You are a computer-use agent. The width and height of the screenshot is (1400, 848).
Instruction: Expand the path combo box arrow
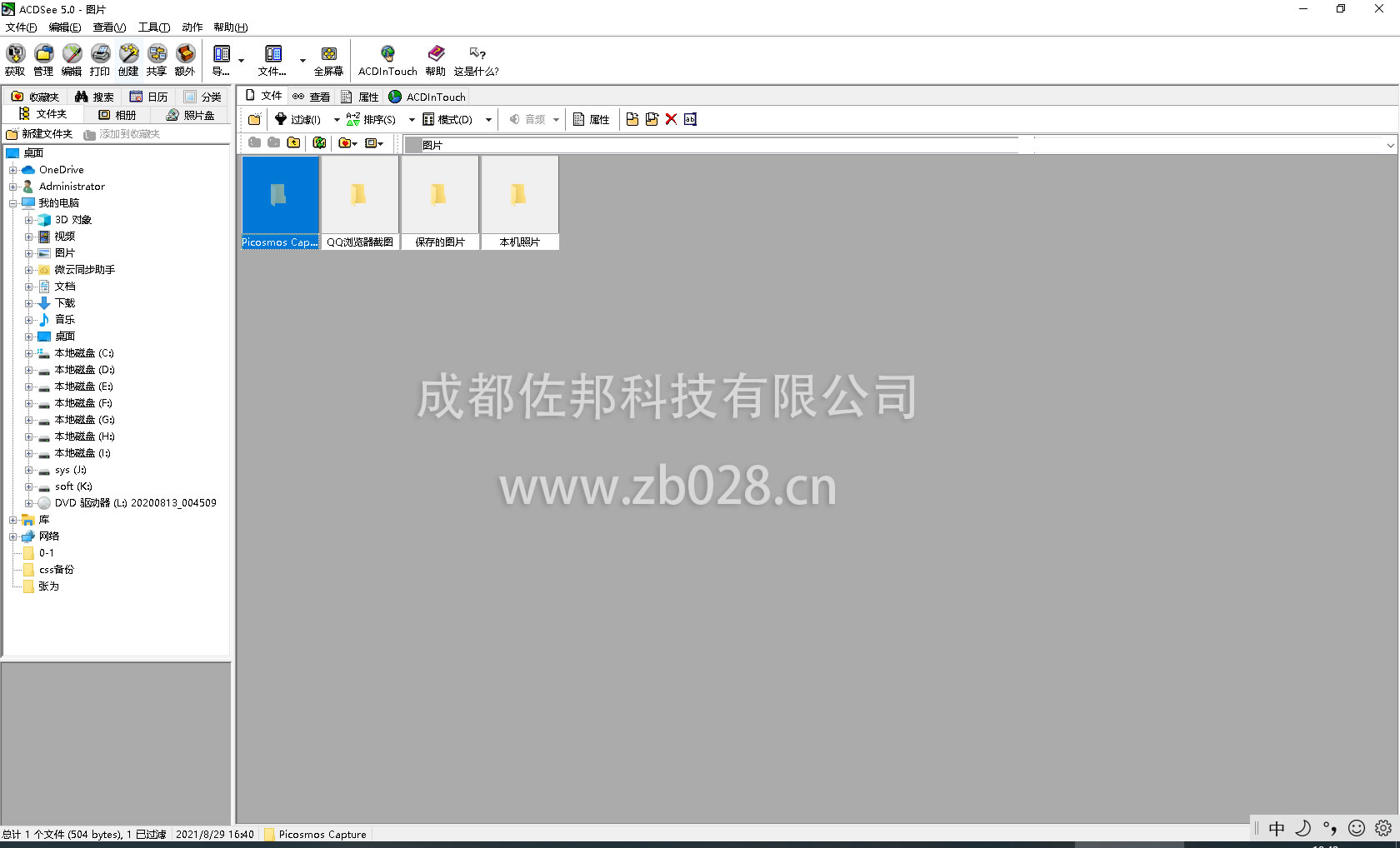point(1390,145)
